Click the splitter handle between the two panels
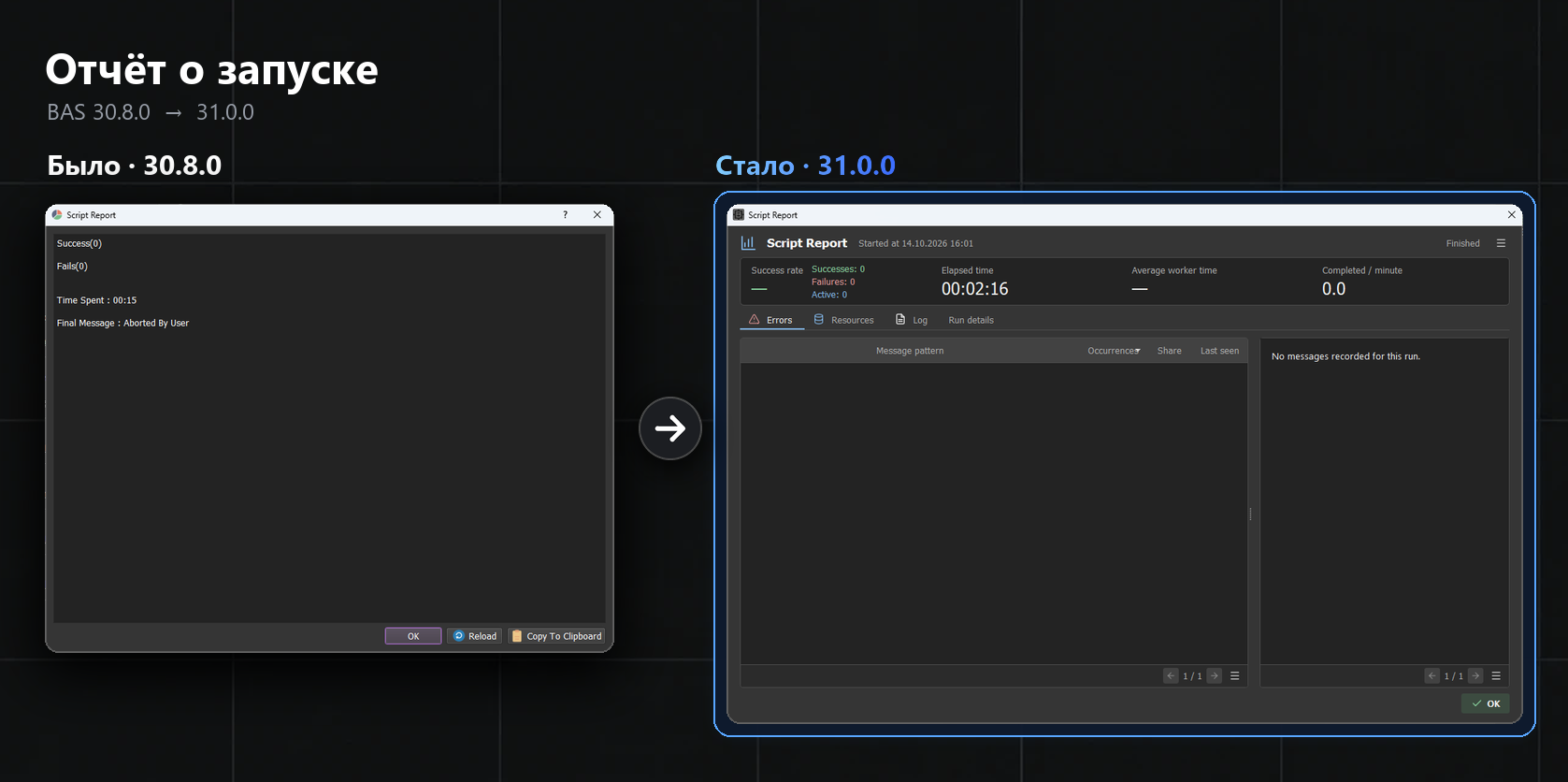Viewport: 1568px width, 782px height. click(1250, 514)
